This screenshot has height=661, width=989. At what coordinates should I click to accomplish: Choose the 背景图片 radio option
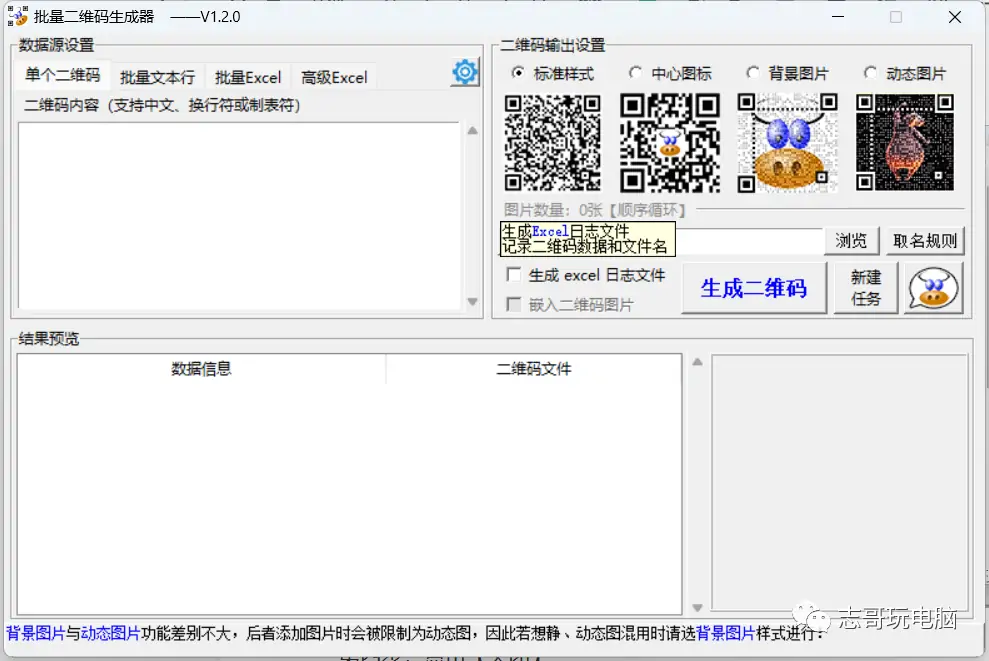tap(753, 73)
